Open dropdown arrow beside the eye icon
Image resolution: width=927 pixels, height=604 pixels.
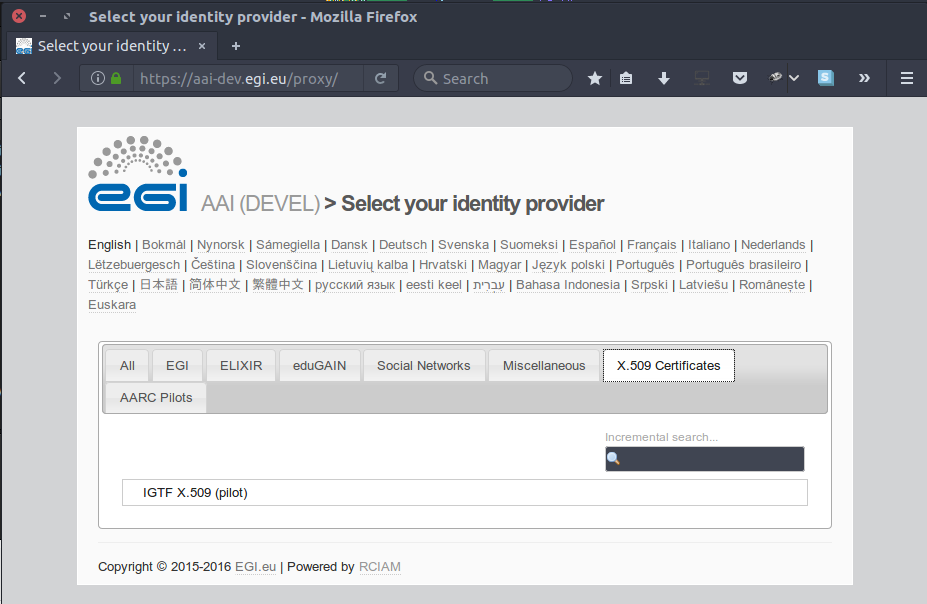(x=794, y=78)
